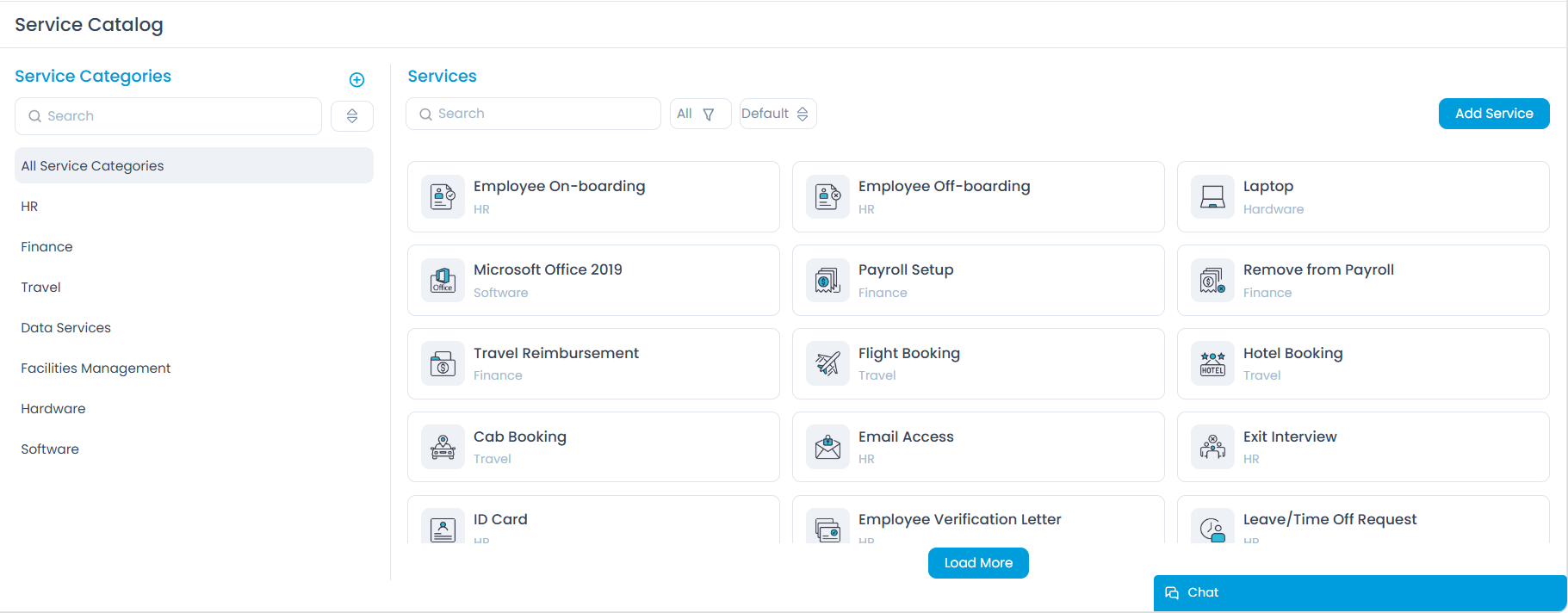Click the Cab Booking car icon
1568x613 pixels.
click(443, 447)
